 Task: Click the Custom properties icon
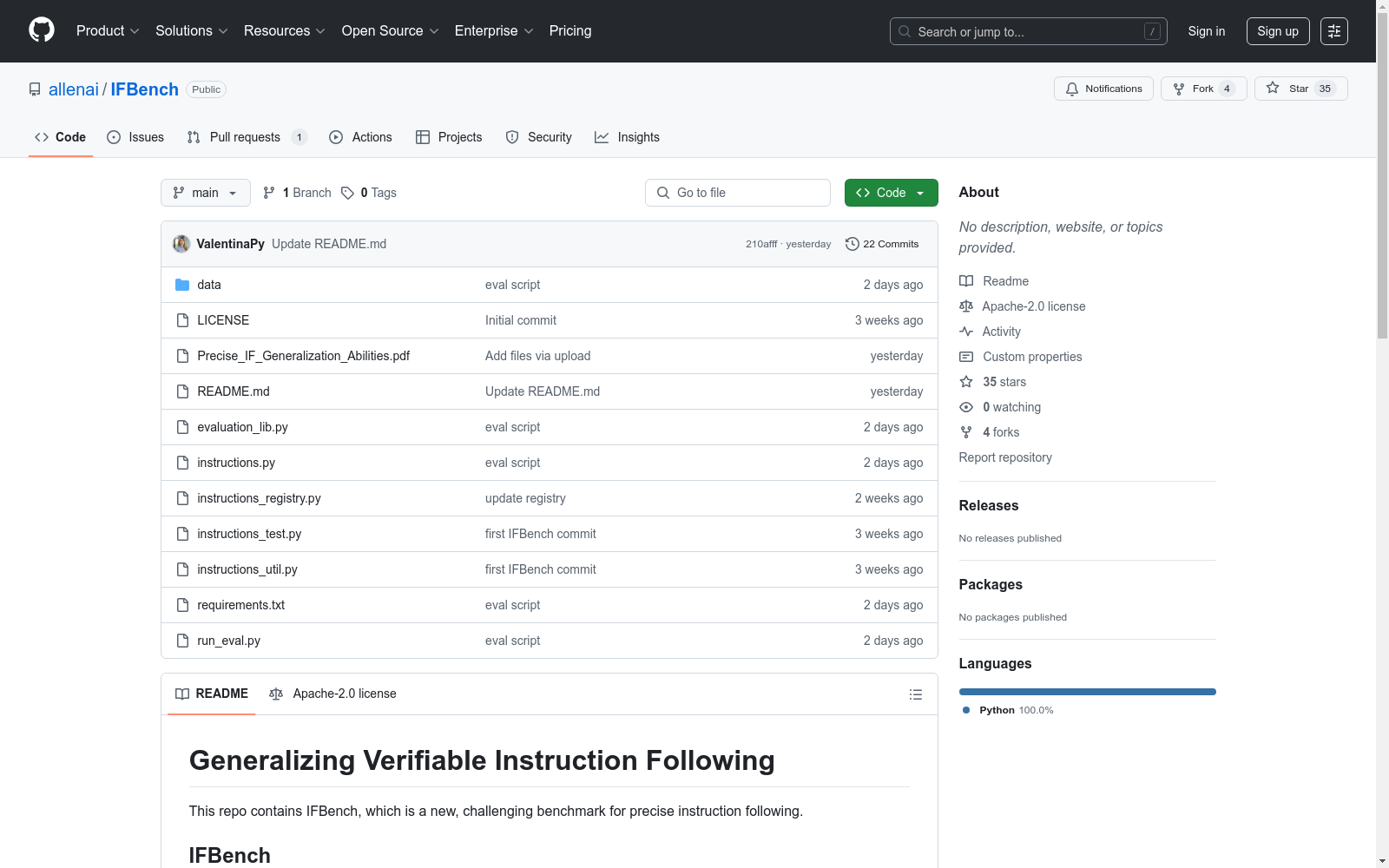[x=966, y=357]
